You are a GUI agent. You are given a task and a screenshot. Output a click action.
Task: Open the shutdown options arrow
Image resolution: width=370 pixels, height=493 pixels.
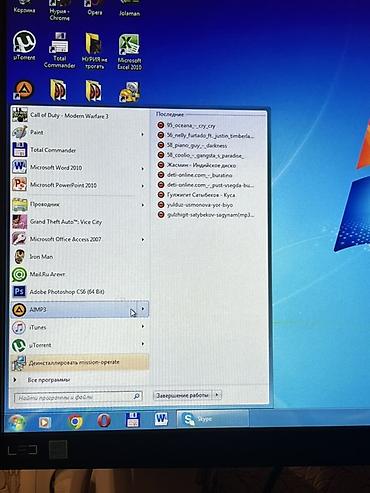217,395
